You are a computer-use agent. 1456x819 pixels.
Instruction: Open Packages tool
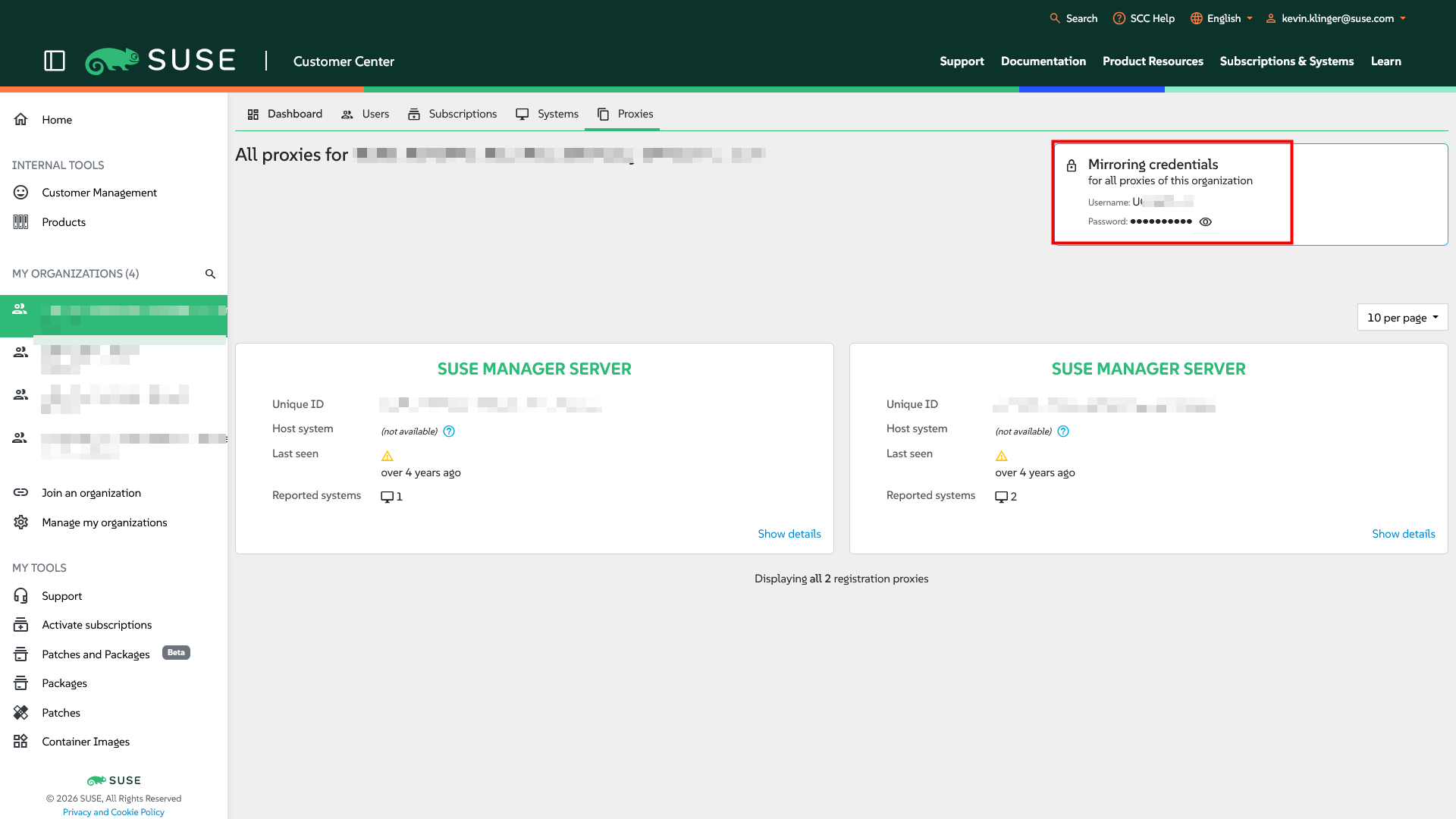64,683
